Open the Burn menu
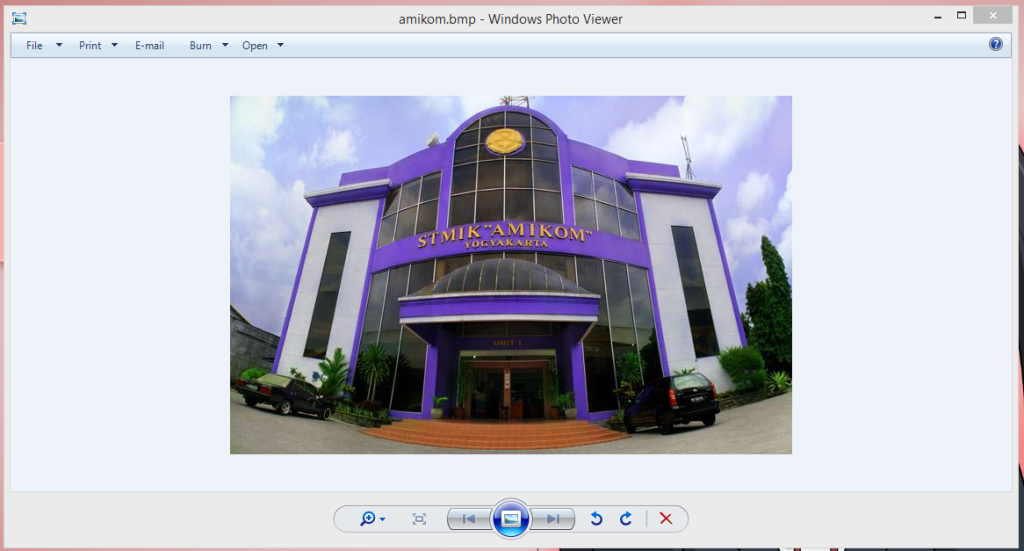1024x551 pixels. click(x=200, y=45)
